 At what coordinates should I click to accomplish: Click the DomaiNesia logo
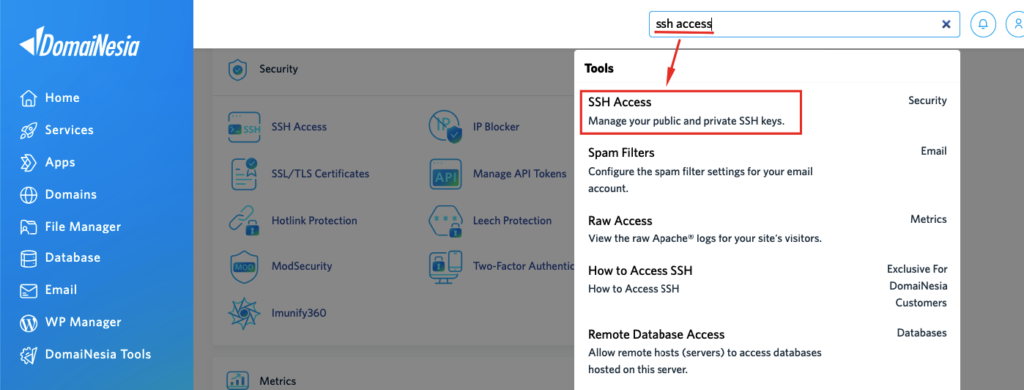point(79,42)
